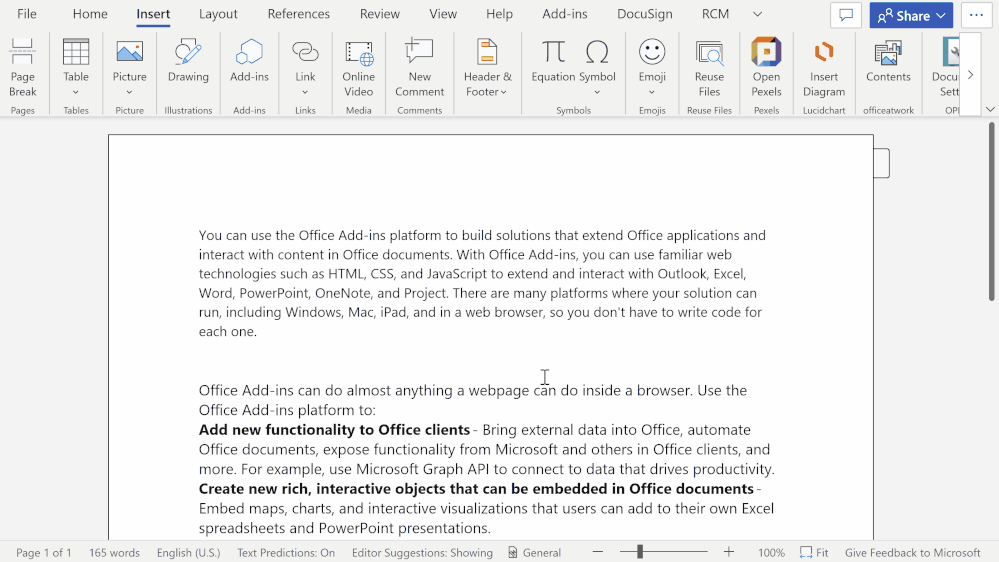Click Page 1 of 1 indicator
Screen dimensions: 999x562
pyautogui.click(x=43, y=552)
